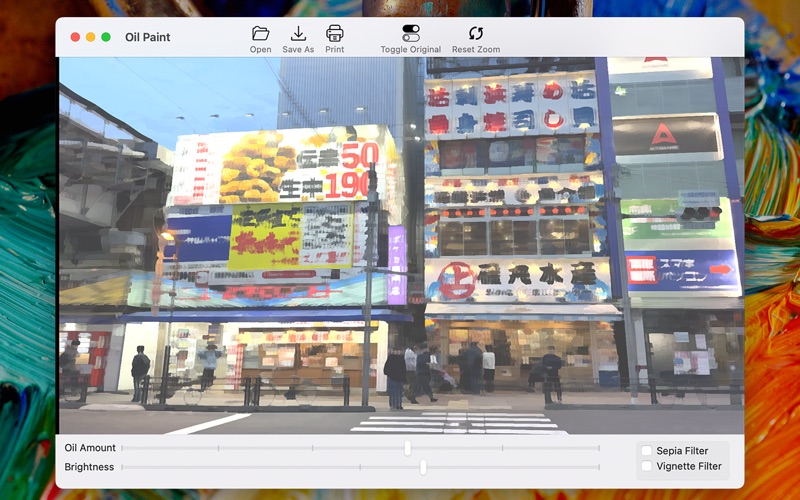Image resolution: width=800 pixels, height=500 pixels.
Task: Click the Oil Amount label
Action: click(x=90, y=448)
